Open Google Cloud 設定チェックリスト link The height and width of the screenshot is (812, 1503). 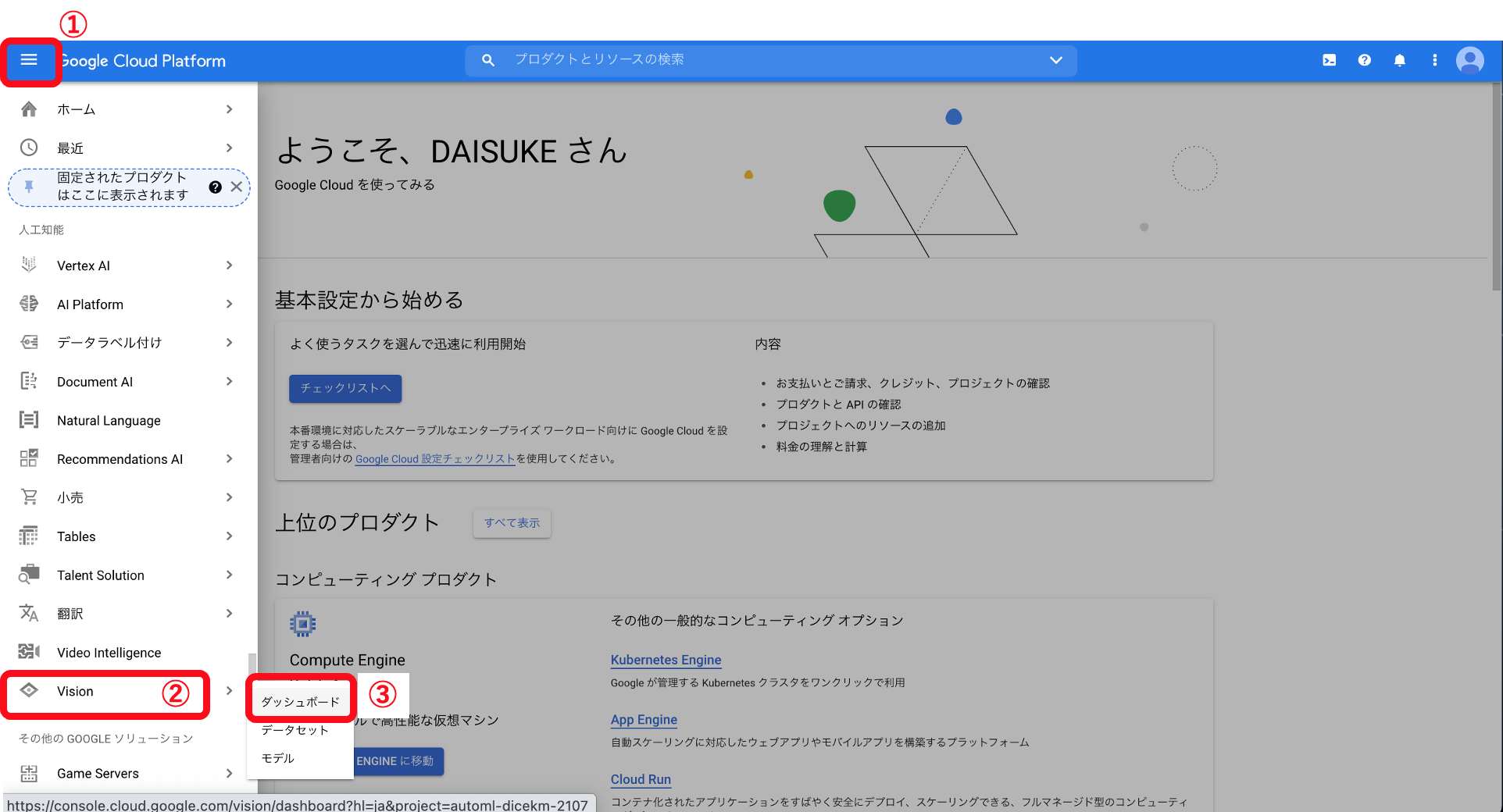[435, 459]
